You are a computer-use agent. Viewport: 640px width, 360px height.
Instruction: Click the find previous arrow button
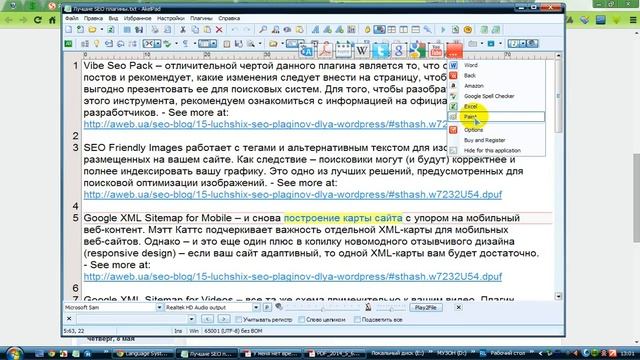207,319
